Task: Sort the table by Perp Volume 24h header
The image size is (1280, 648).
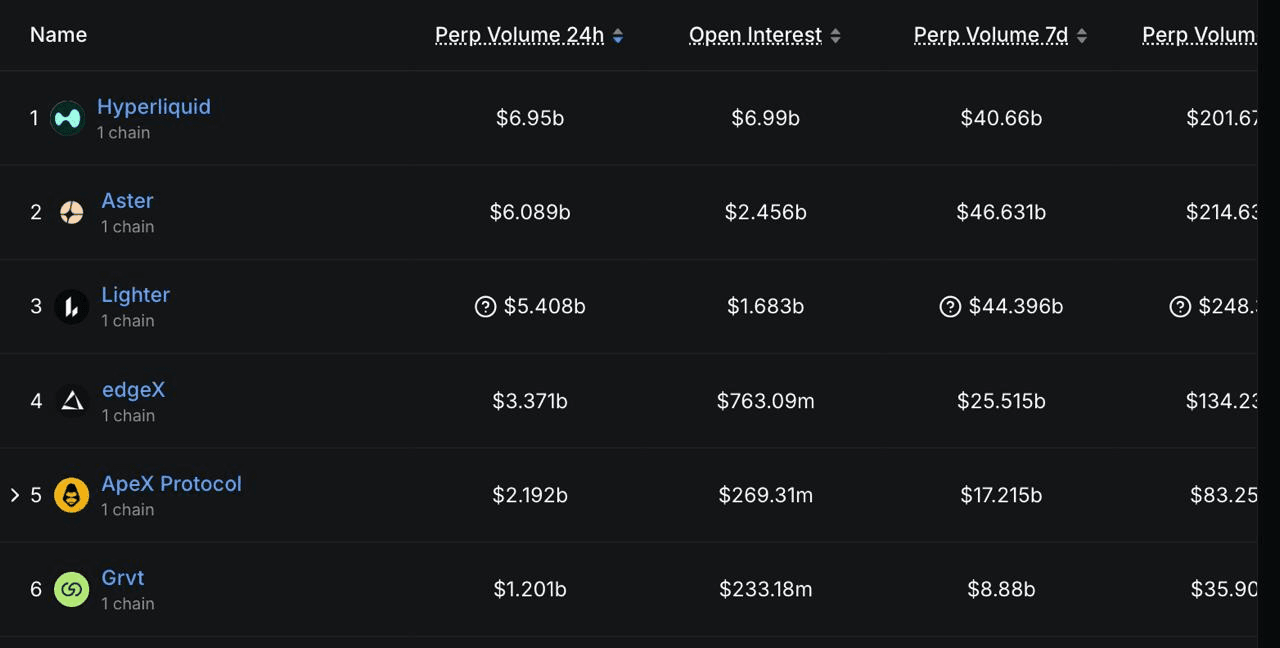Action: click(x=519, y=35)
